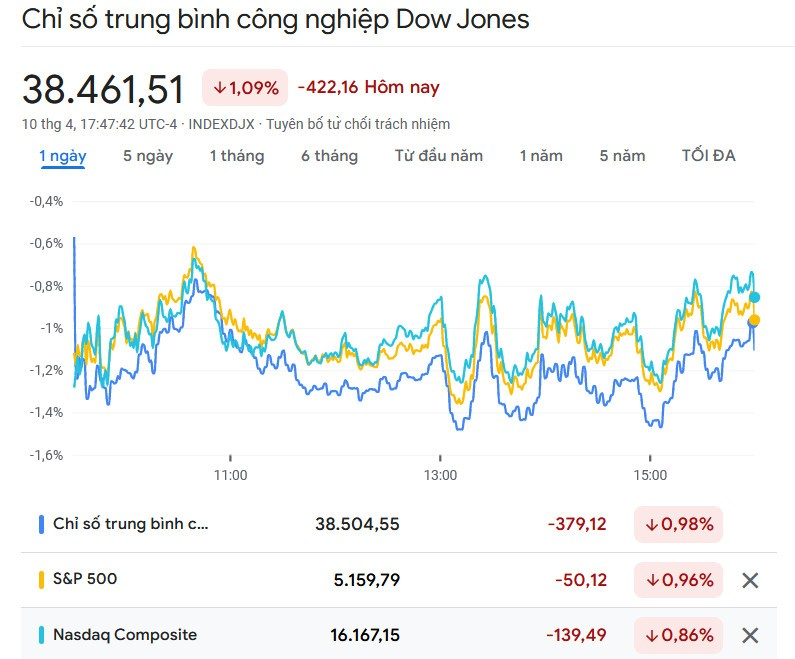The image size is (795, 659).
Task: Click the S&P 500 yellow color marker
Action: pyautogui.click(x=41, y=579)
